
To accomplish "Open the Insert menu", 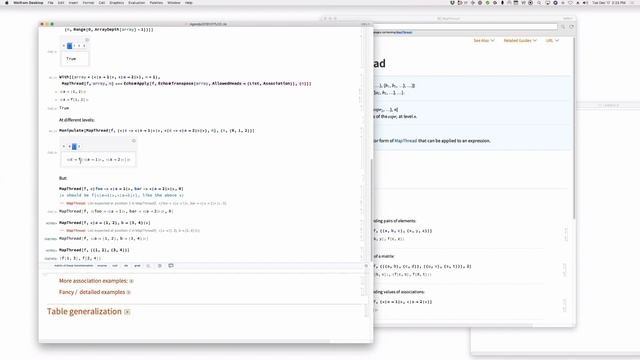I will click(x=73, y=3).
